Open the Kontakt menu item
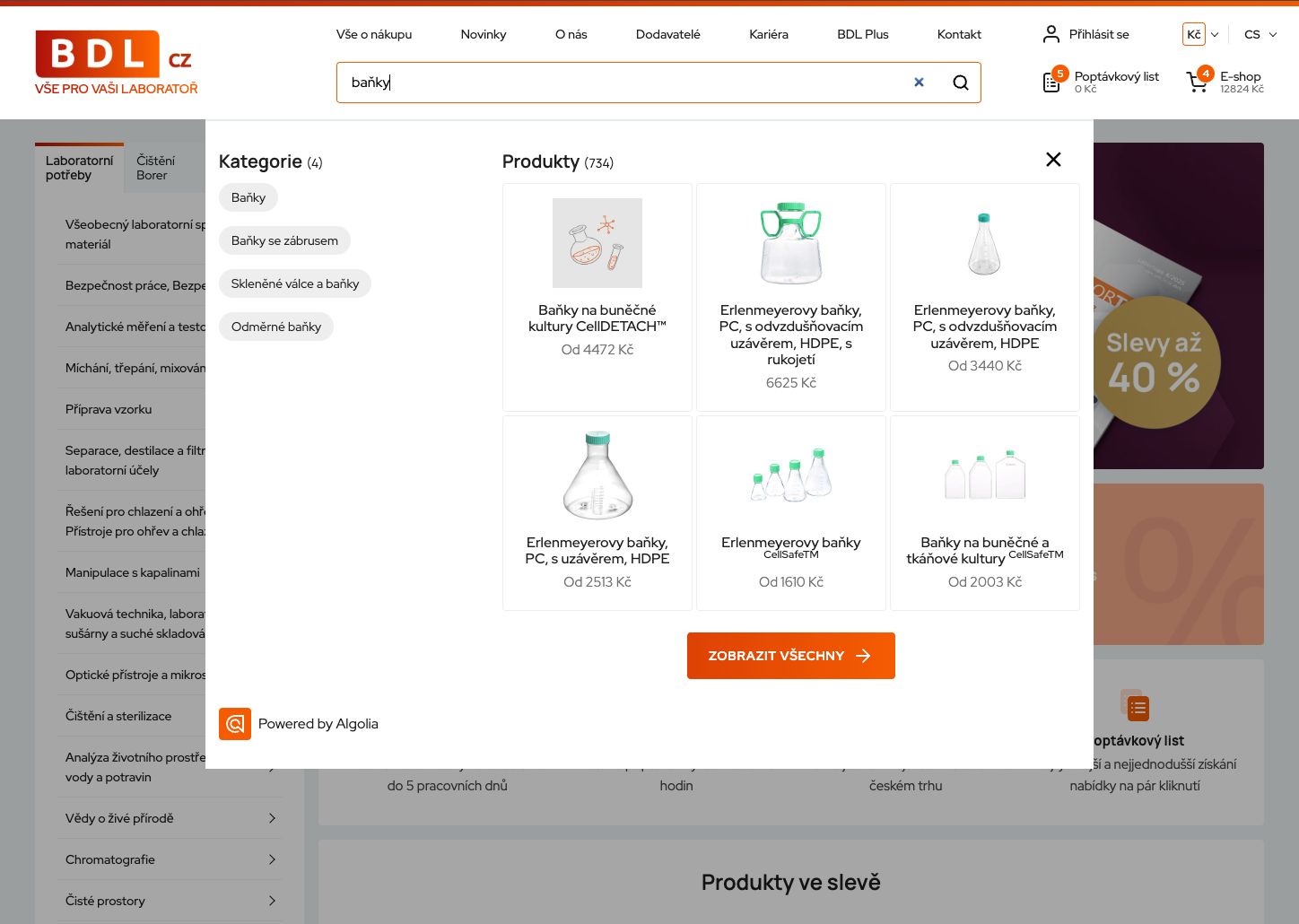This screenshot has height=924, width=1299. point(959,34)
